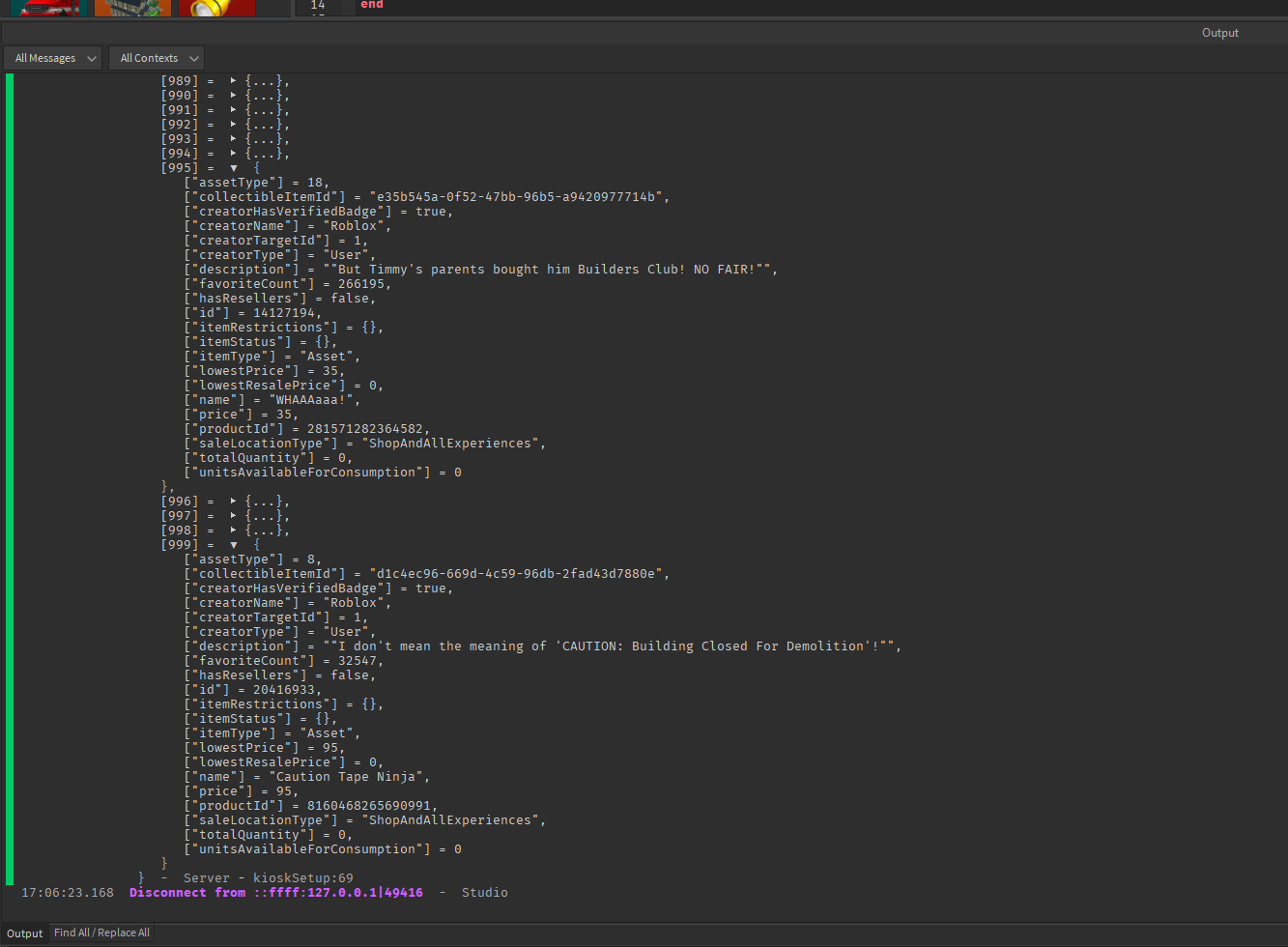Click the Output panel title bar label
The height and width of the screenshot is (947, 1288).
1219,32
